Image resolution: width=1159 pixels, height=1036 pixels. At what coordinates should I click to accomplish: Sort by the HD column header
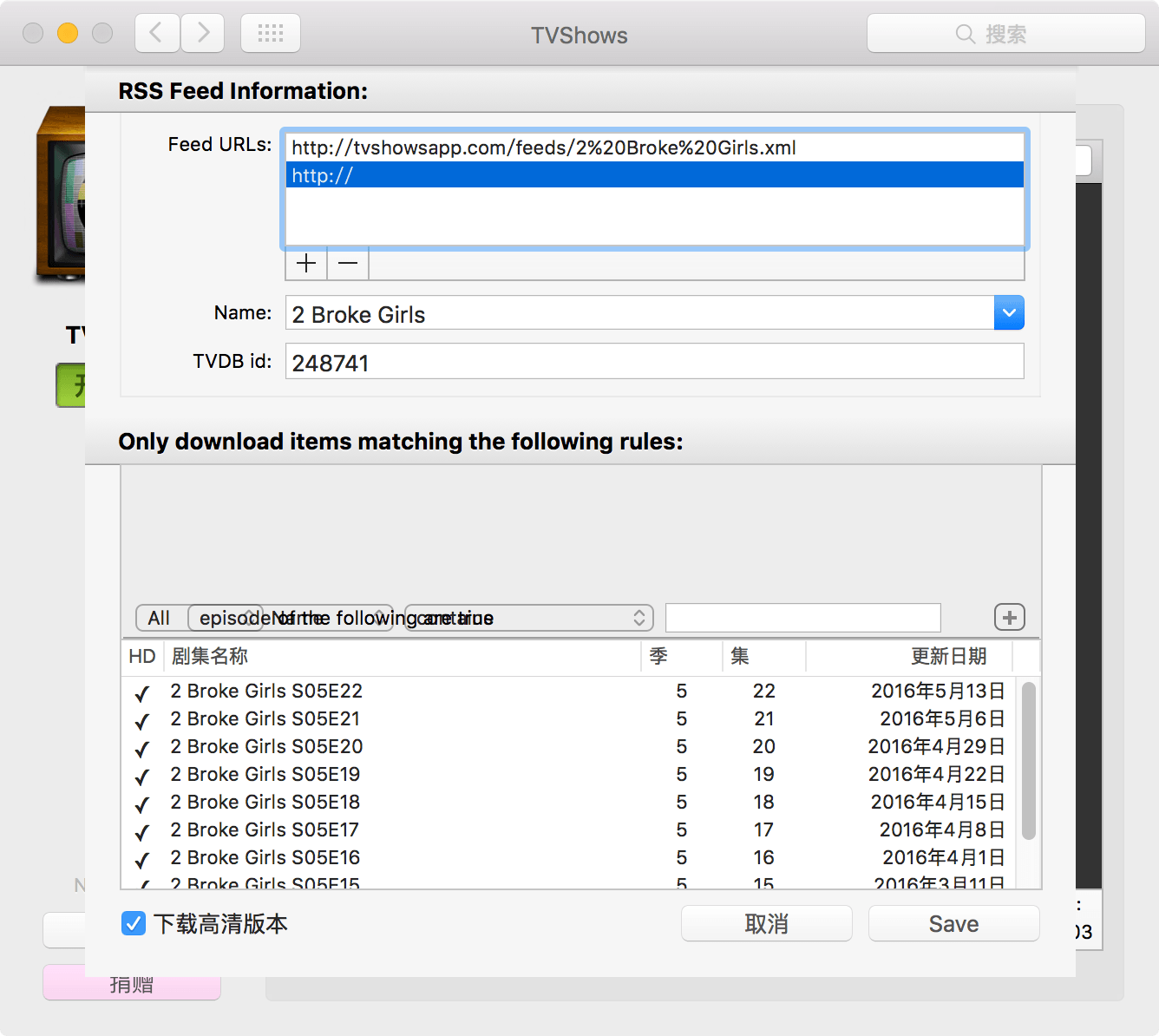[x=142, y=656]
